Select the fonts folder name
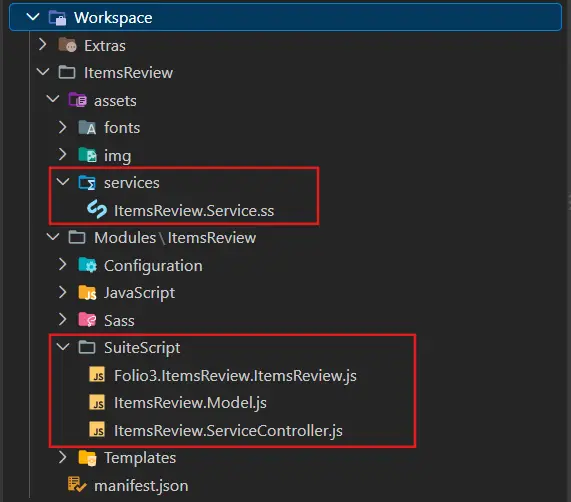 pos(122,128)
